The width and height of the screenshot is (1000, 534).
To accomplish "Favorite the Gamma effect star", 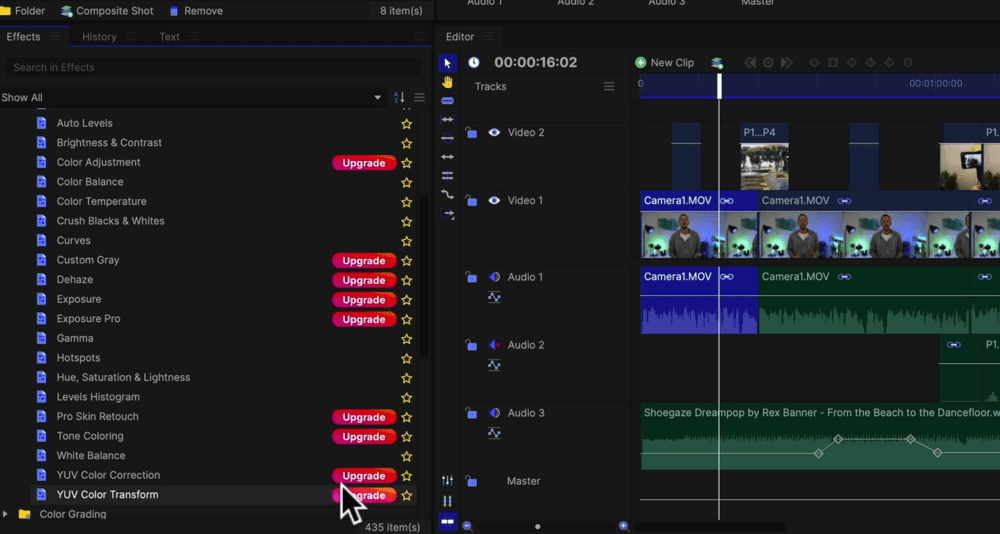I will 406,339.
